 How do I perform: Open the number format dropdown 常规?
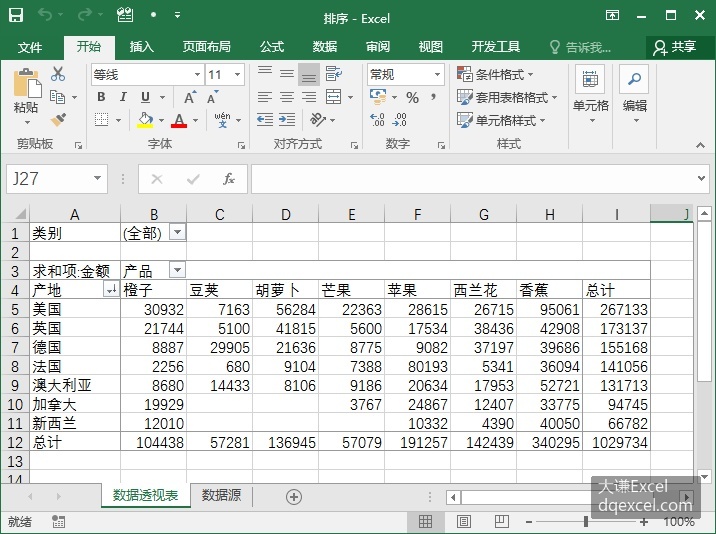click(x=437, y=74)
